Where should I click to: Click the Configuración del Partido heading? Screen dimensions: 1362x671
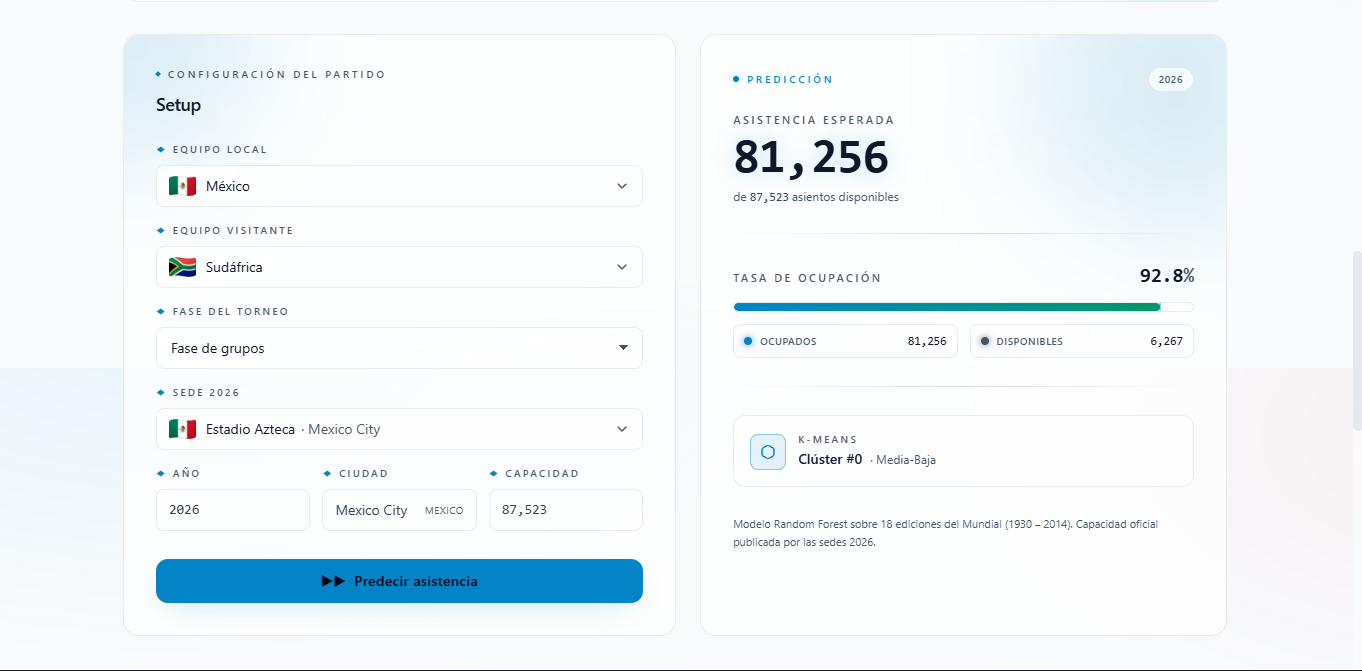(276, 75)
